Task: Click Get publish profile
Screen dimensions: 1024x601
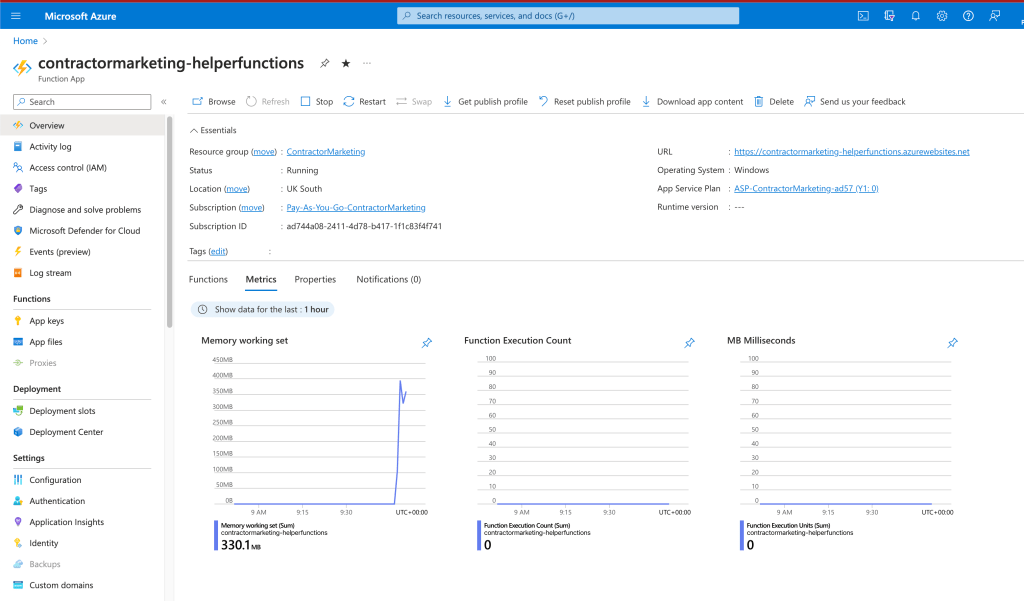Action: [x=485, y=101]
